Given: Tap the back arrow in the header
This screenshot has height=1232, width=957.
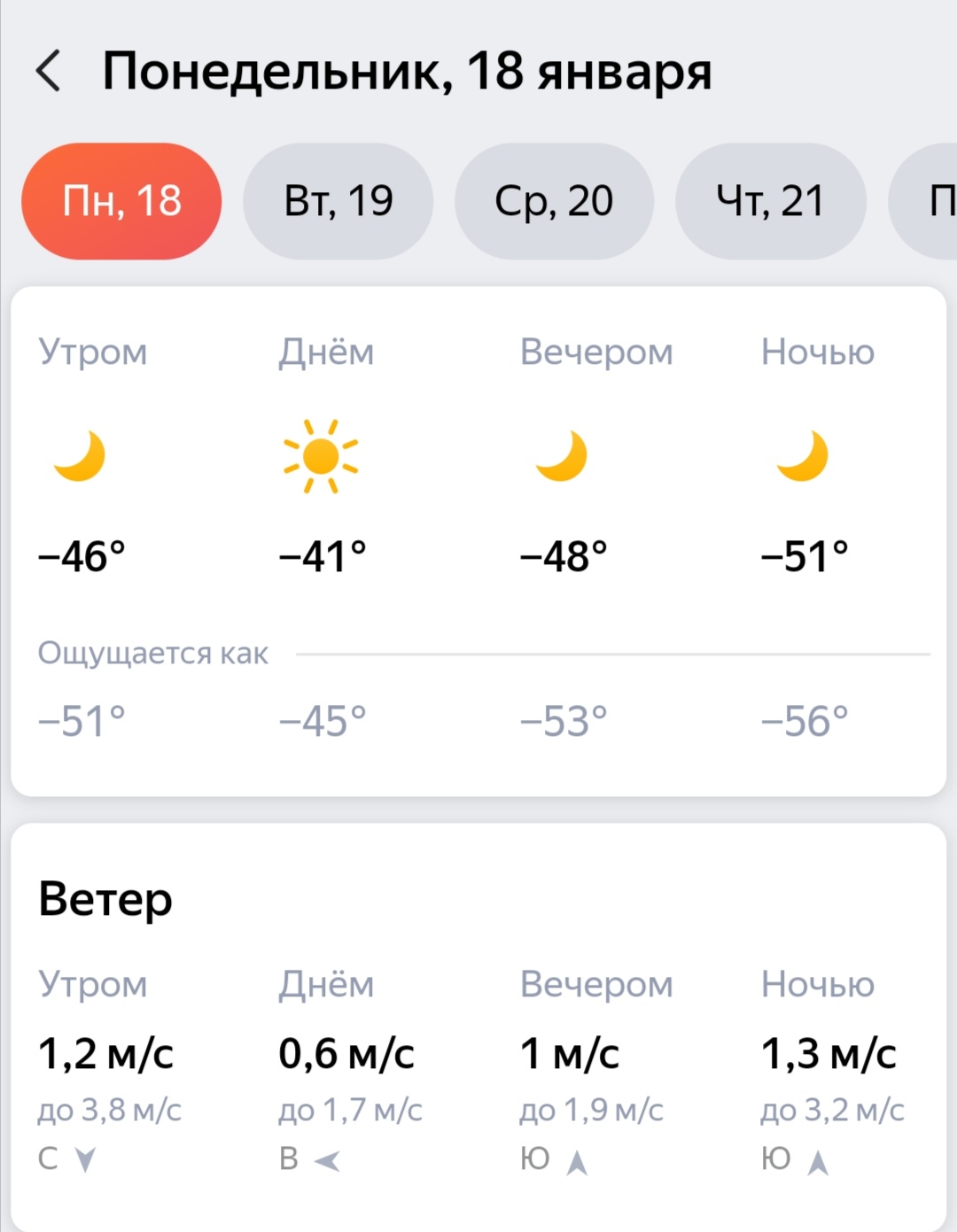Looking at the screenshot, I should point(49,71).
